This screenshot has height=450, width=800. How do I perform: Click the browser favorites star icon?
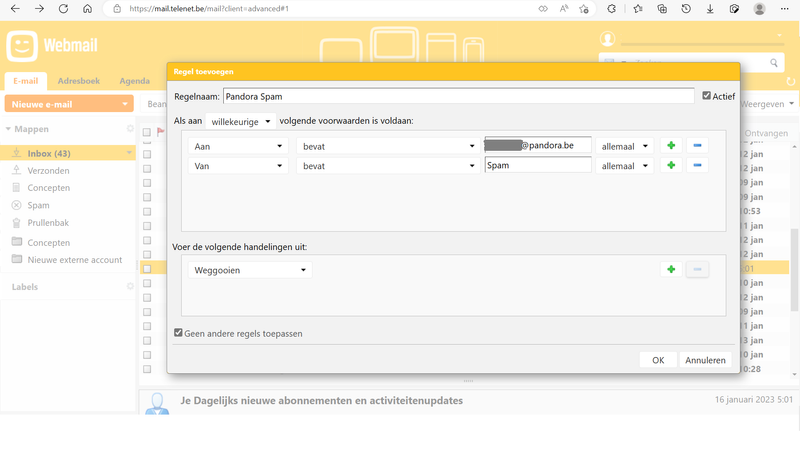638,9
